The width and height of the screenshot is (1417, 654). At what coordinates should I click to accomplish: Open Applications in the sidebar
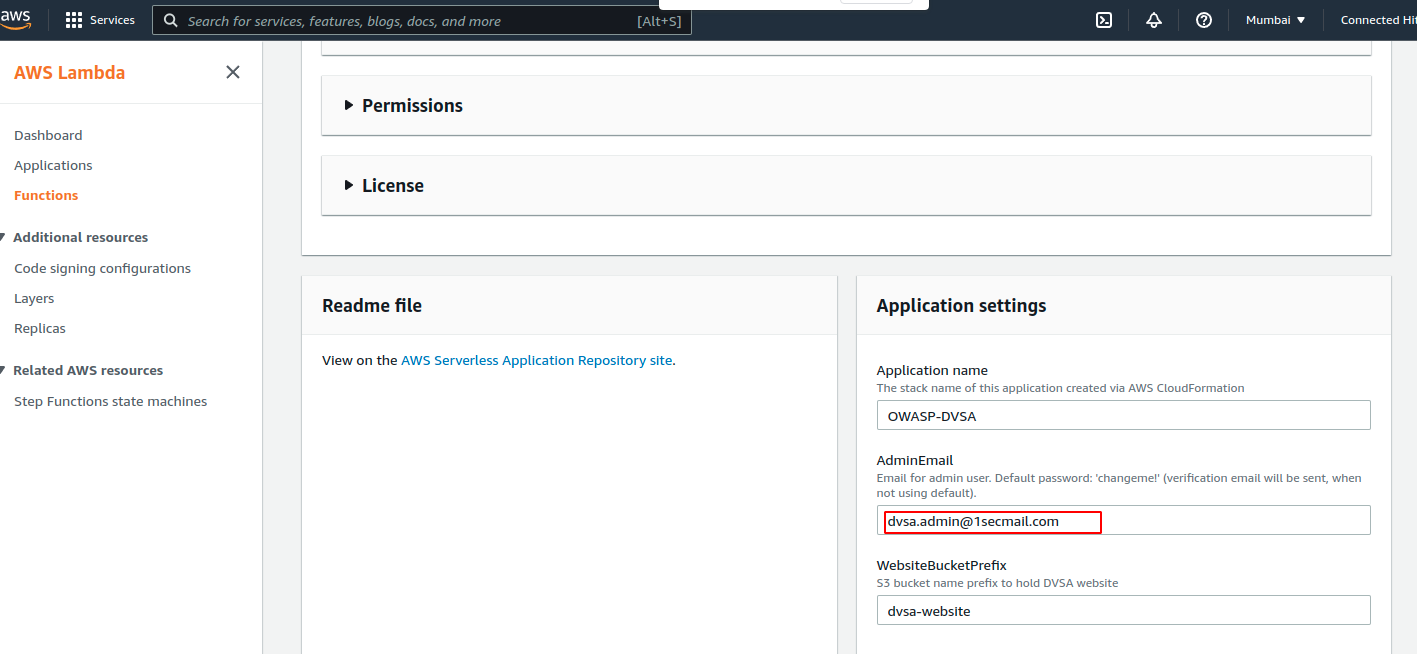tap(53, 165)
